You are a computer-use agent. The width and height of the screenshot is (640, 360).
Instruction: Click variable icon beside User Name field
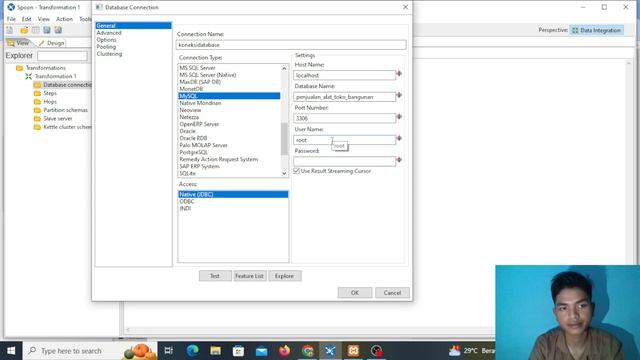(399, 138)
